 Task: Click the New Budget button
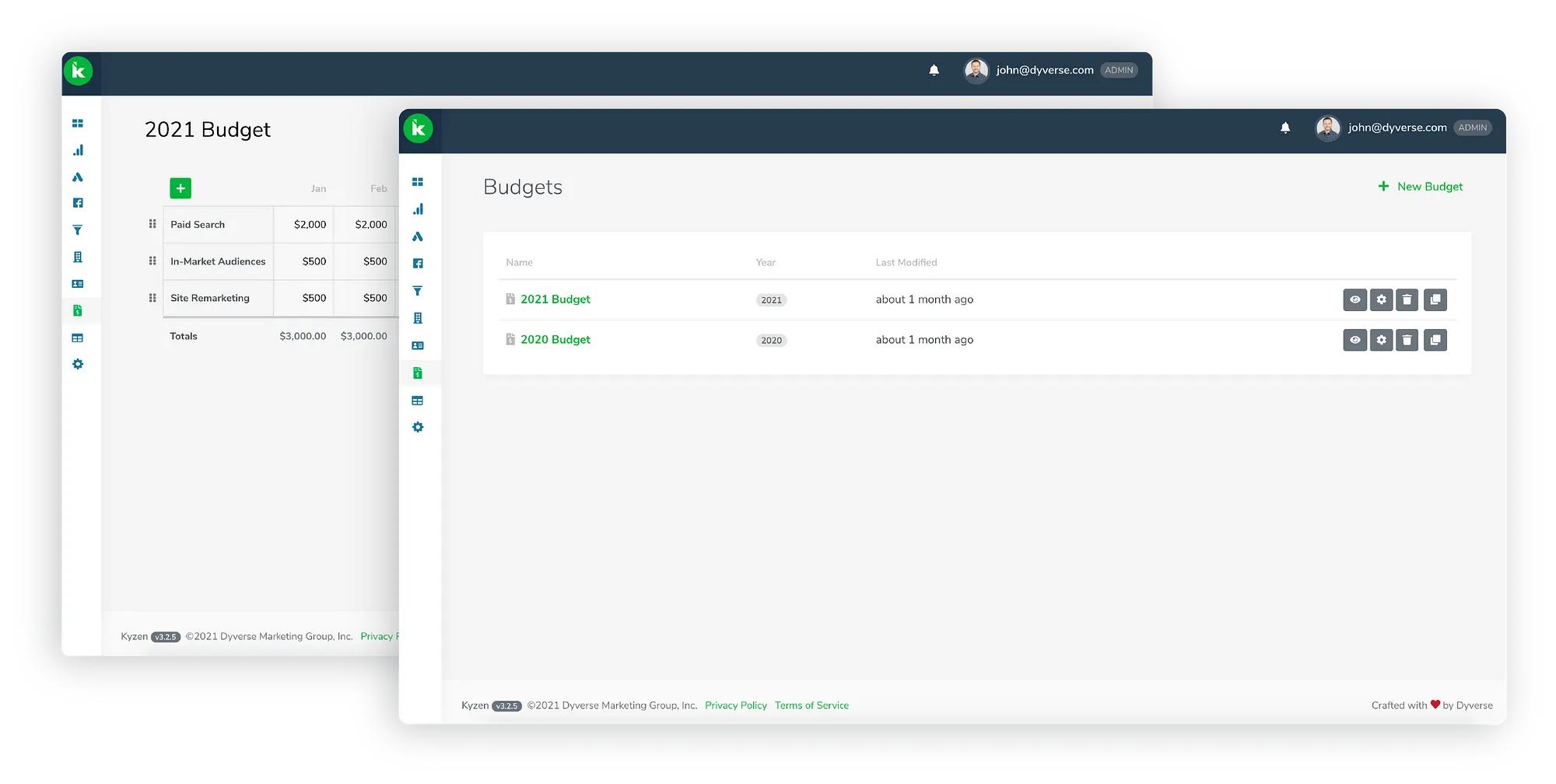(1421, 187)
